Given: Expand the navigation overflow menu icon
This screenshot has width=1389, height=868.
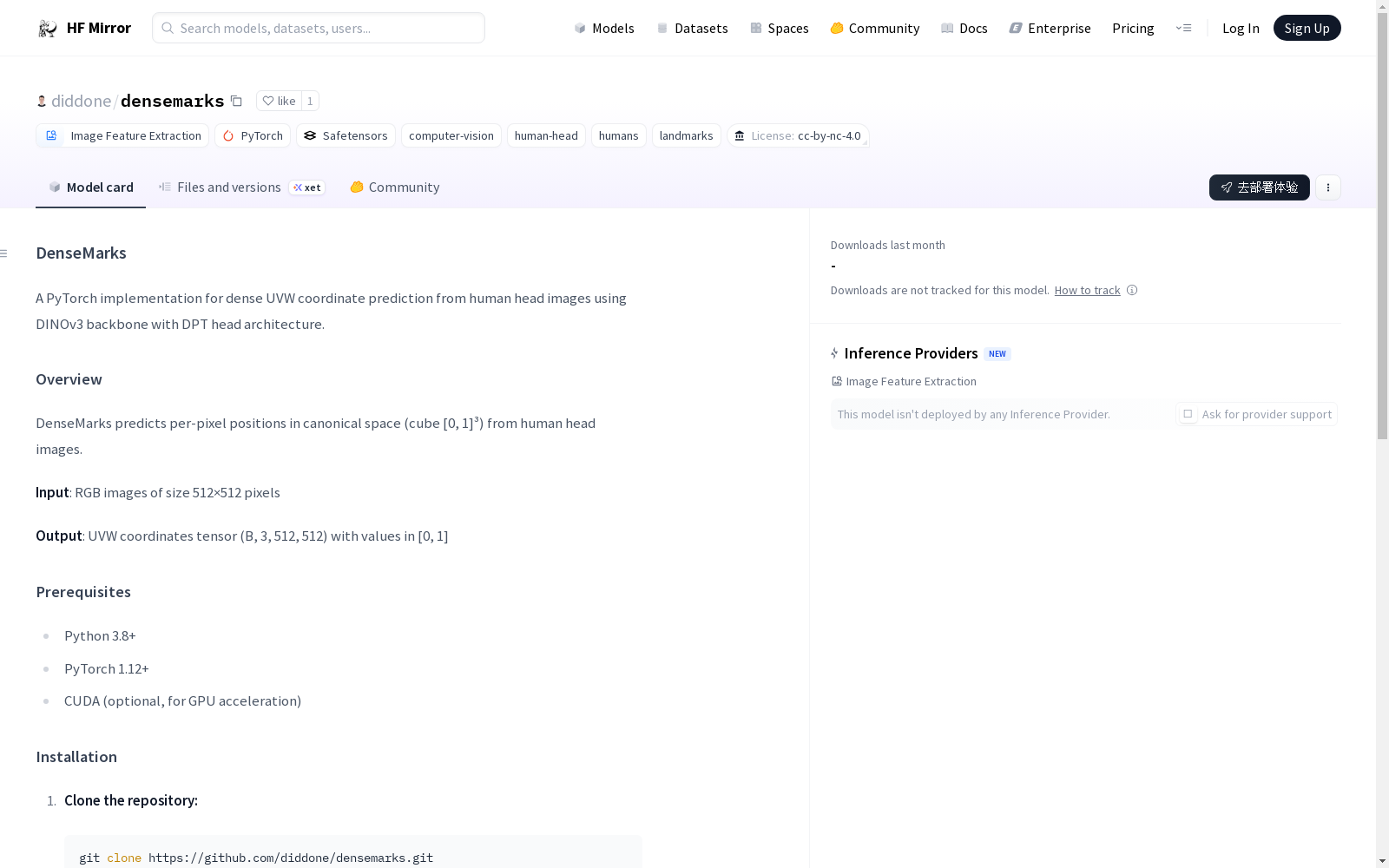Looking at the screenshot, I should tap(1183, 28).
